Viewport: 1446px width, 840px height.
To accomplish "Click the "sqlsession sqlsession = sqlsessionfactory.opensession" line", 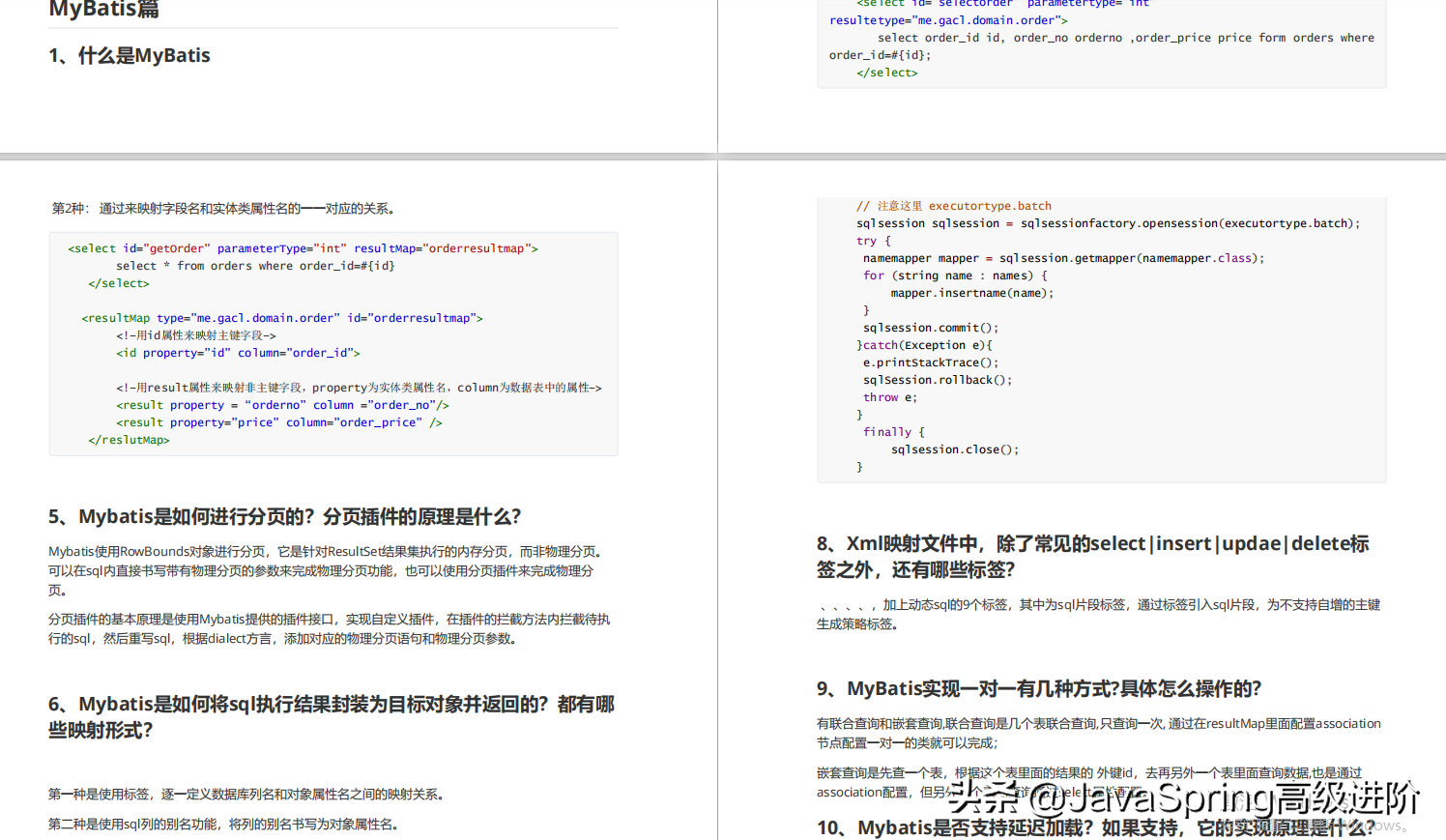I will (1108, 223).
